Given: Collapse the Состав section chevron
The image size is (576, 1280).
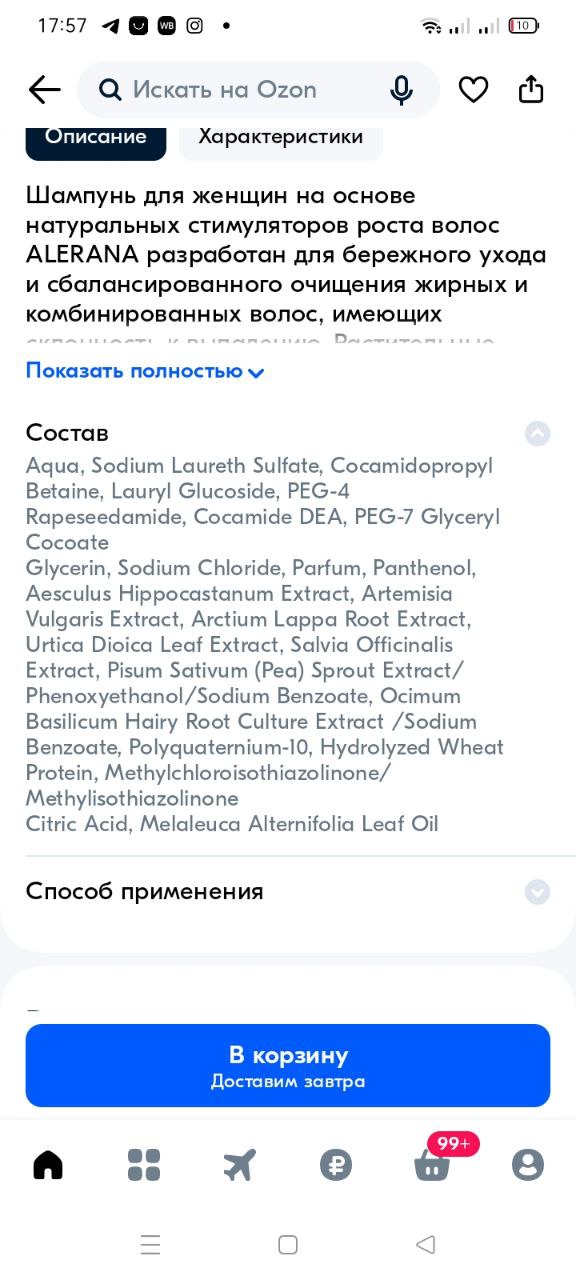Looking at the screenshot, I should click(x=538, y=433).
